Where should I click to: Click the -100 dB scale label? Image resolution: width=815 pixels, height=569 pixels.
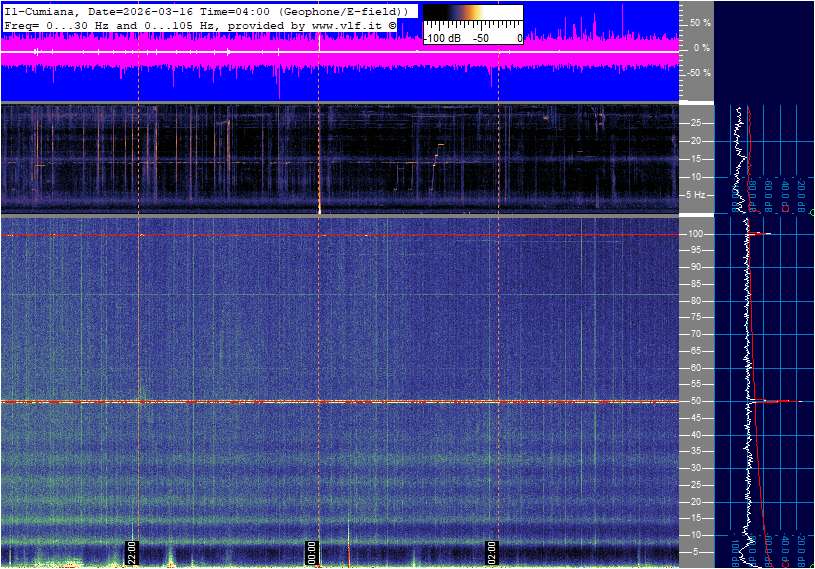441,38
